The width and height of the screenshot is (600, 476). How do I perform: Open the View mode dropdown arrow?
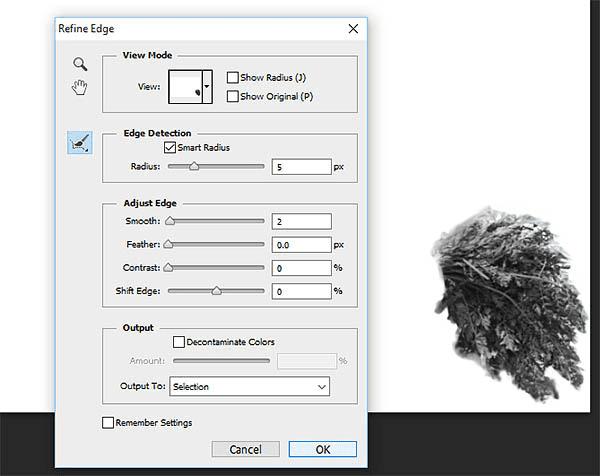[x=207, y=86]
